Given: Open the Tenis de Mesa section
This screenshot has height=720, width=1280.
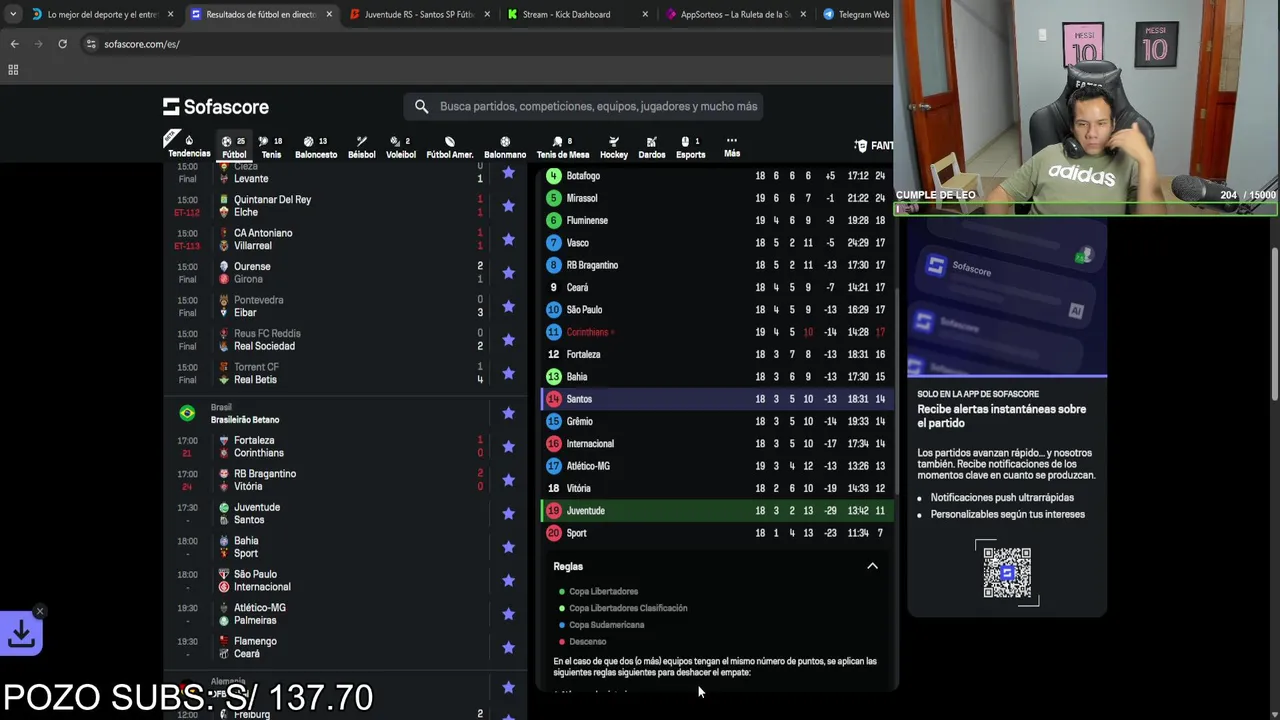Looking at the screenshot, I should click(x=563, y=147).
